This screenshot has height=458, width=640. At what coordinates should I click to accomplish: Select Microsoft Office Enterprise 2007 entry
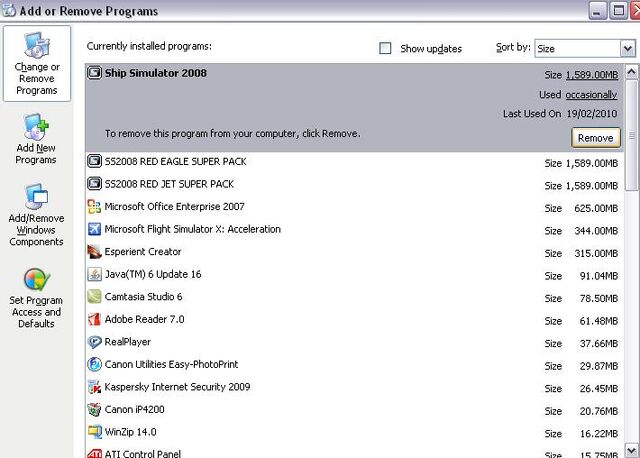tap(354, 207)
